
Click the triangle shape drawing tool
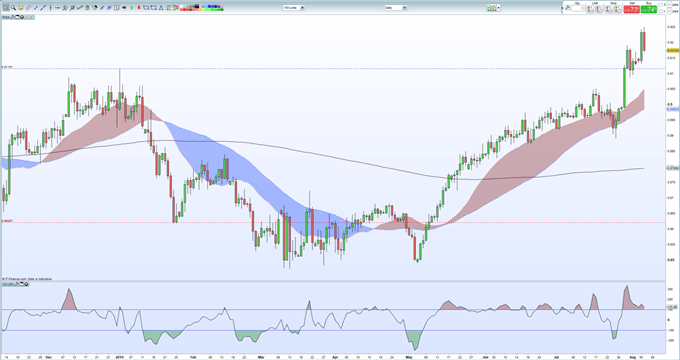tap(161, 7)
